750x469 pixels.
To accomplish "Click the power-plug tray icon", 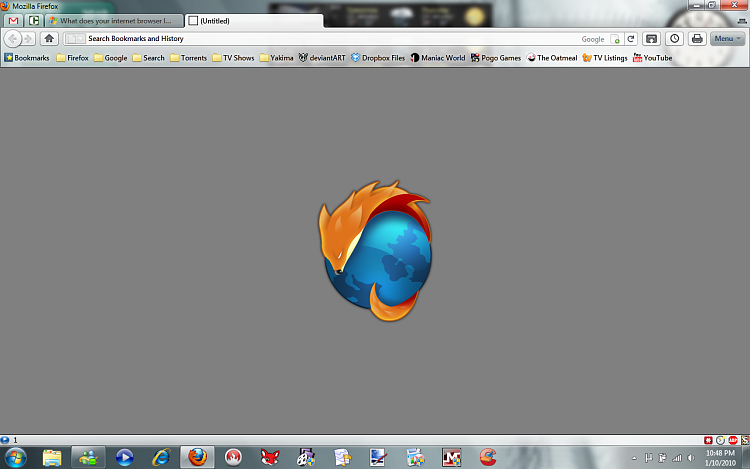I will coord(662,458).
